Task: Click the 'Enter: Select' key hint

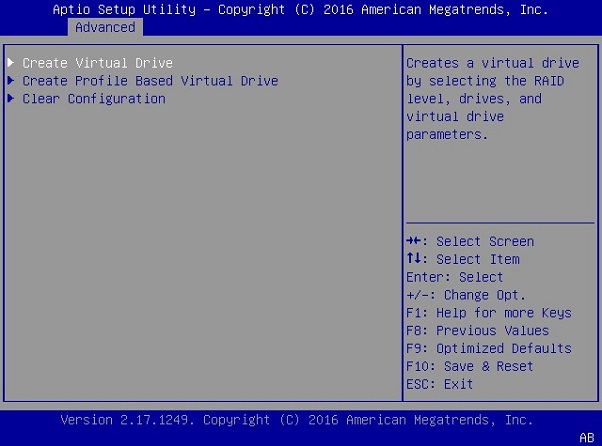Action: (455, 277)
